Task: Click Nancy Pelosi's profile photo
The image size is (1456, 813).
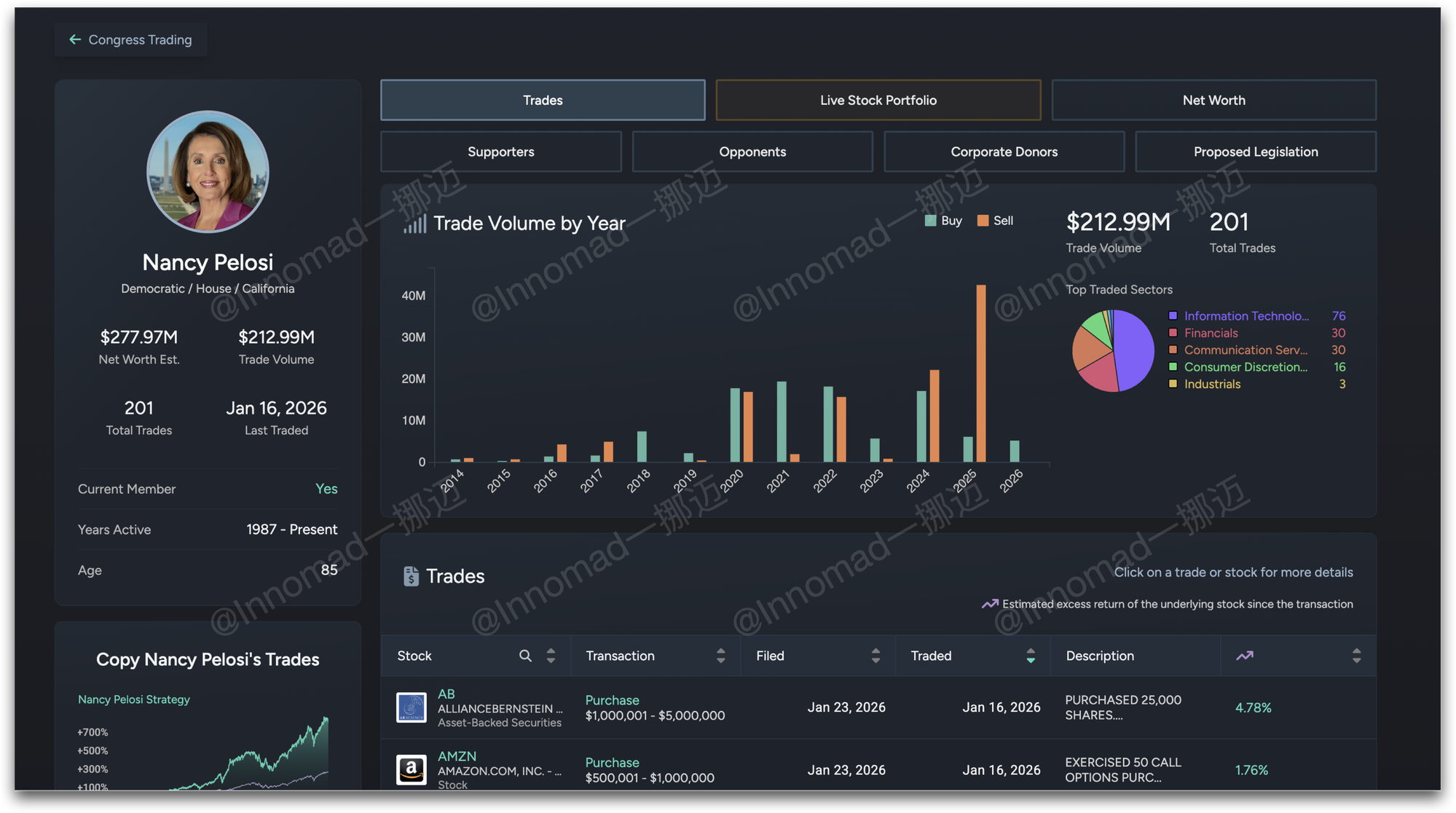Action: (208, 172)
